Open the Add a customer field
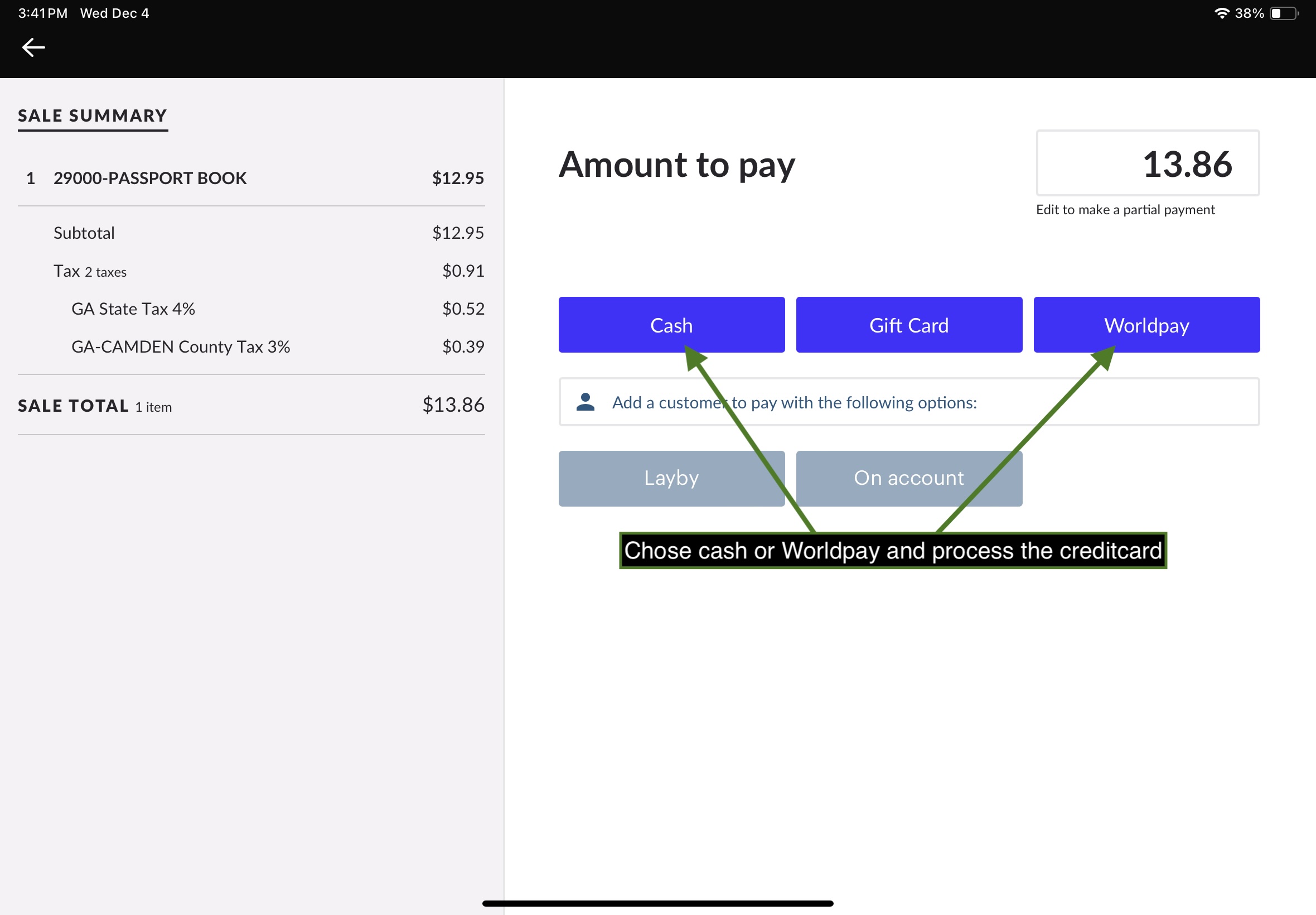This screenshot has height=915, width=1316. (909, 402)
